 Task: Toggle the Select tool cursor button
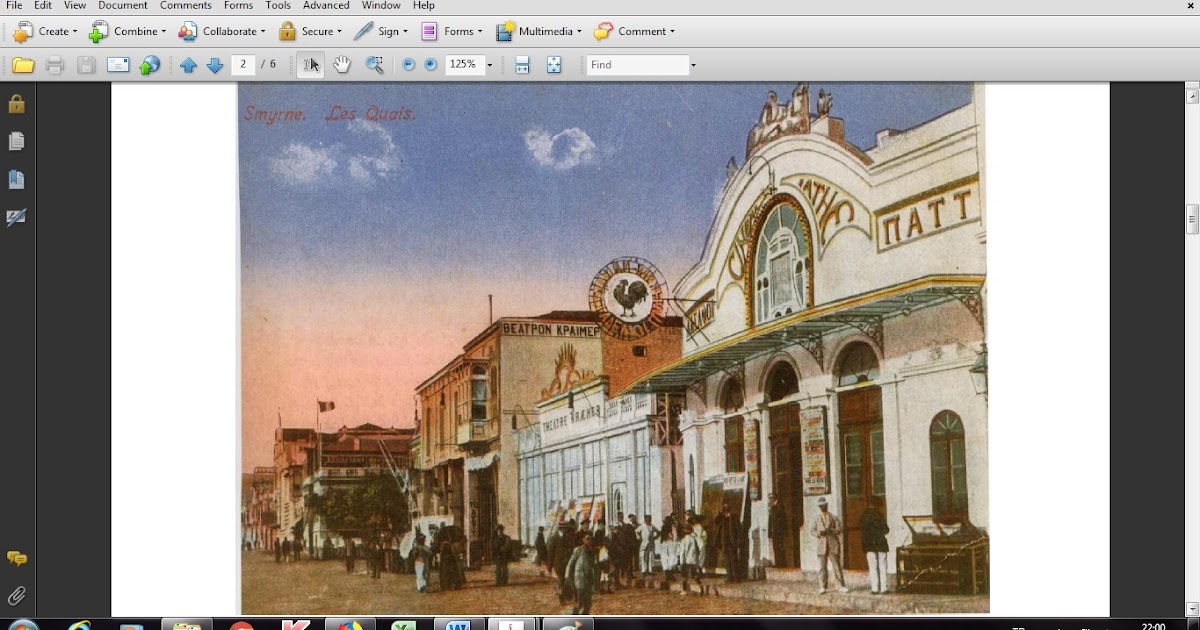(x=311, y=65)
